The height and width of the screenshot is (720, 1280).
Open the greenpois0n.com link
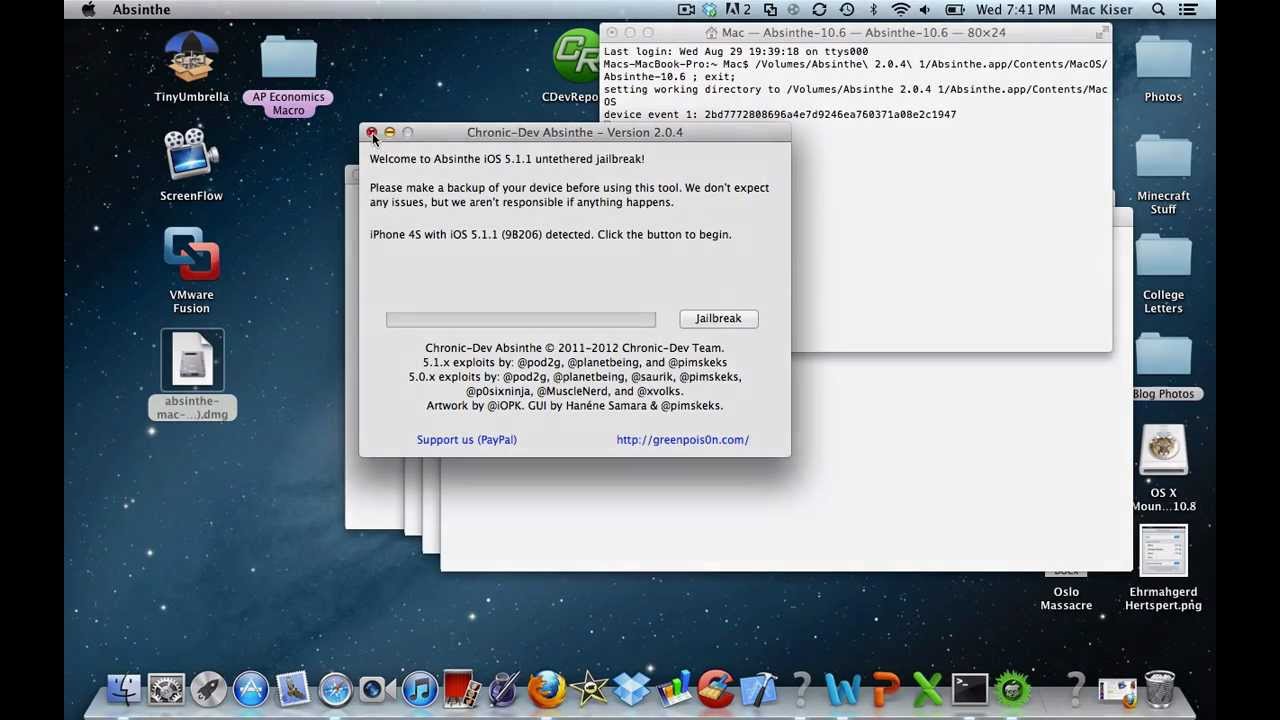point(682,439)
